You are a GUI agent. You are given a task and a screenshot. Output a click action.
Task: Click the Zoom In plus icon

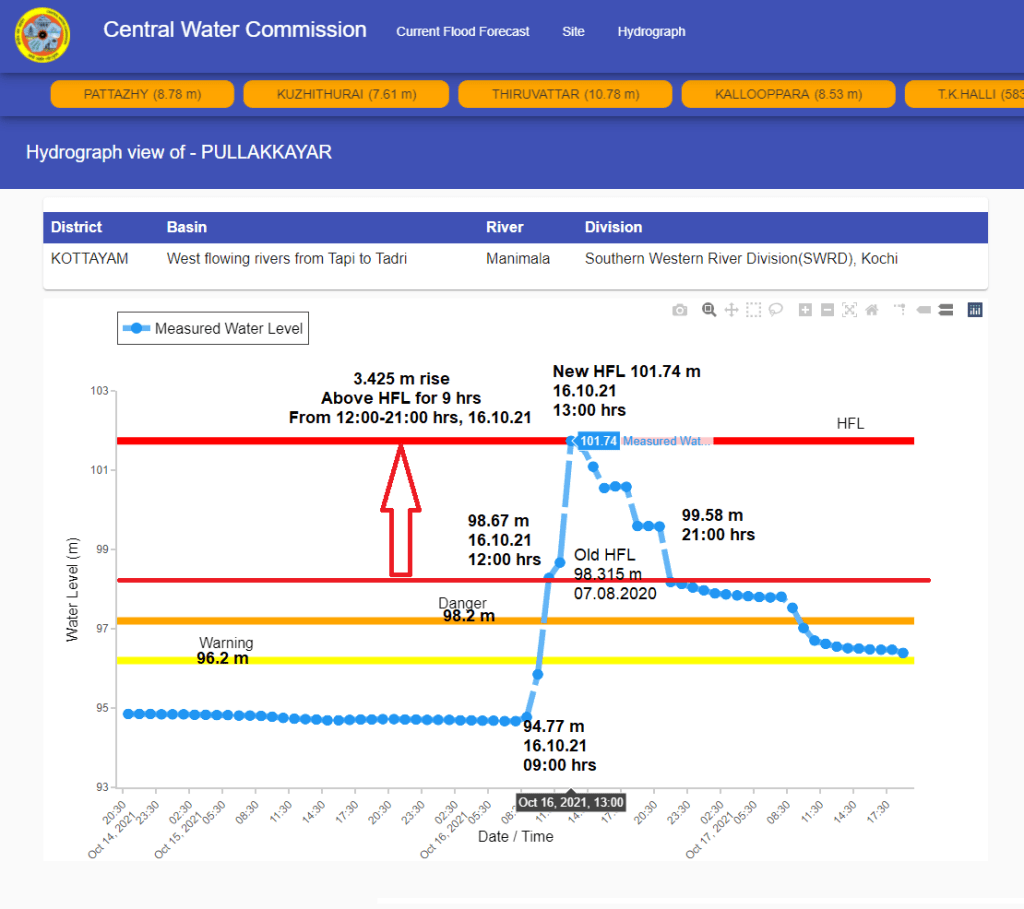pyautogui.click(x=805, y=310)
